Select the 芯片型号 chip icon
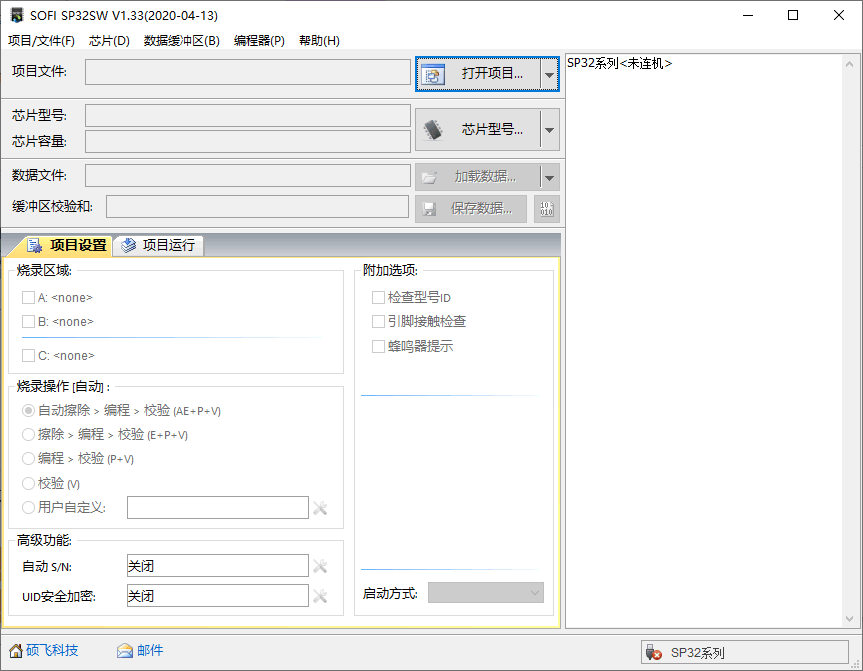 point(436,128)
